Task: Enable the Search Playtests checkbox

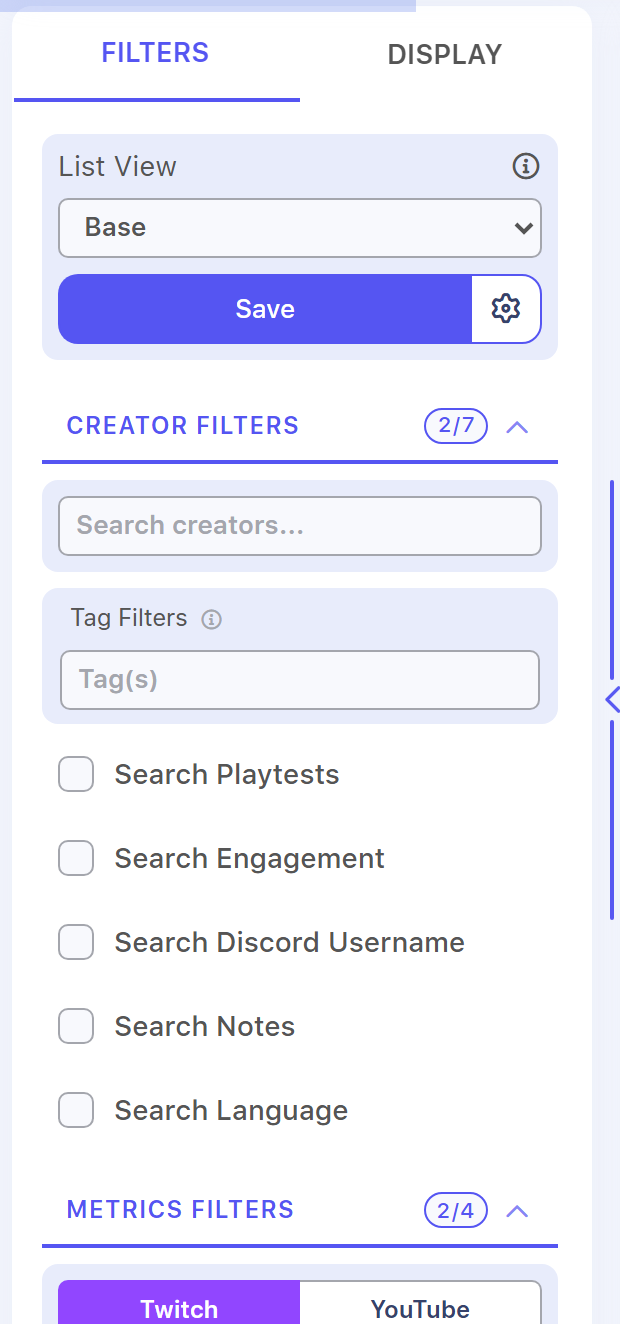Action: (x=76, y=774)
